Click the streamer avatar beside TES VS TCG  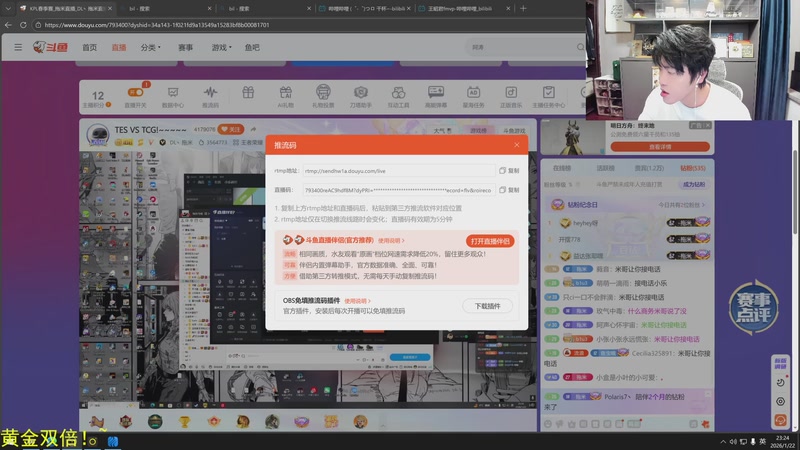97,135
